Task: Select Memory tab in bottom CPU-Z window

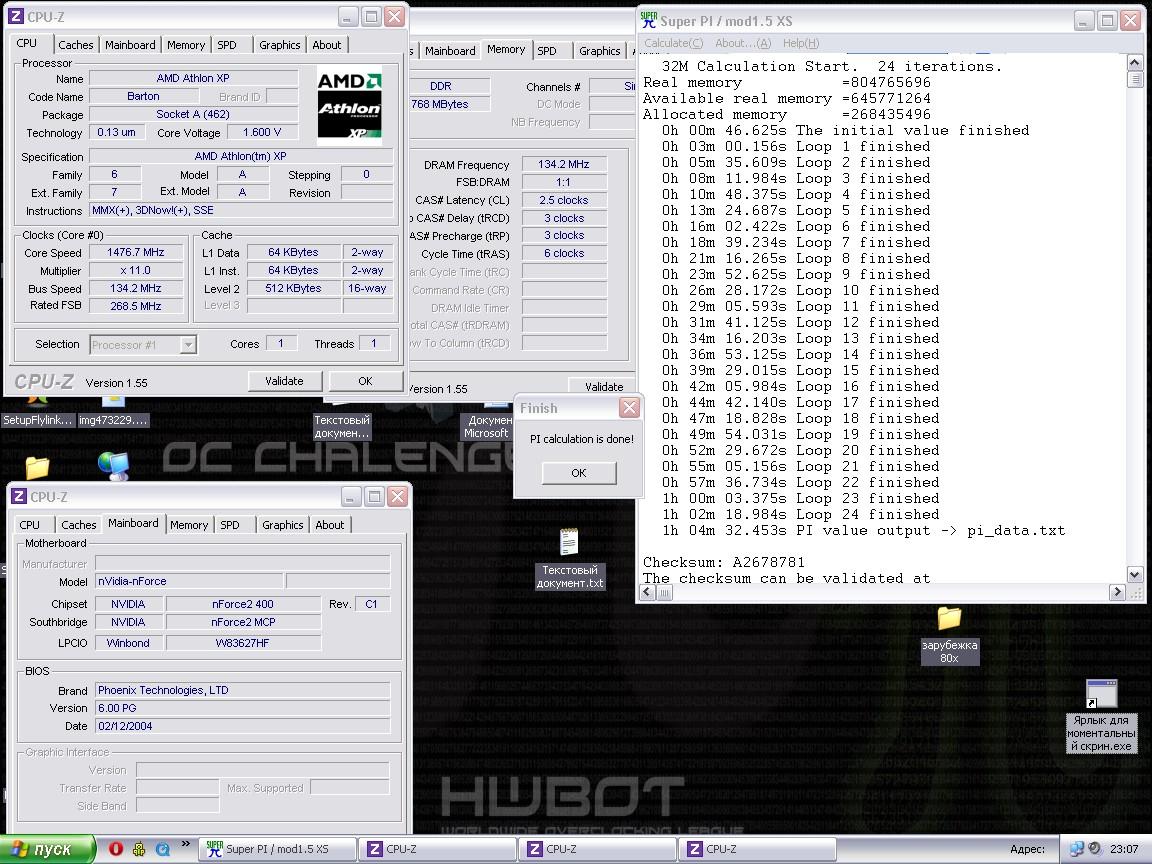Action: [x=189, y=525]
